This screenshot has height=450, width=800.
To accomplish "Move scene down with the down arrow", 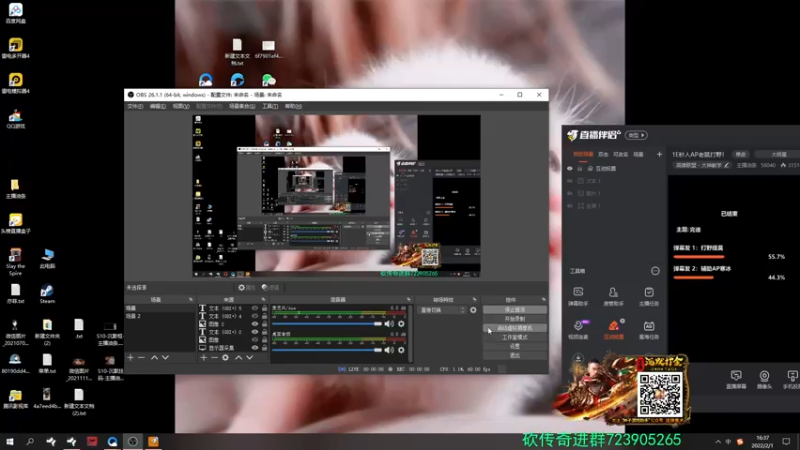I will point(165,358).
